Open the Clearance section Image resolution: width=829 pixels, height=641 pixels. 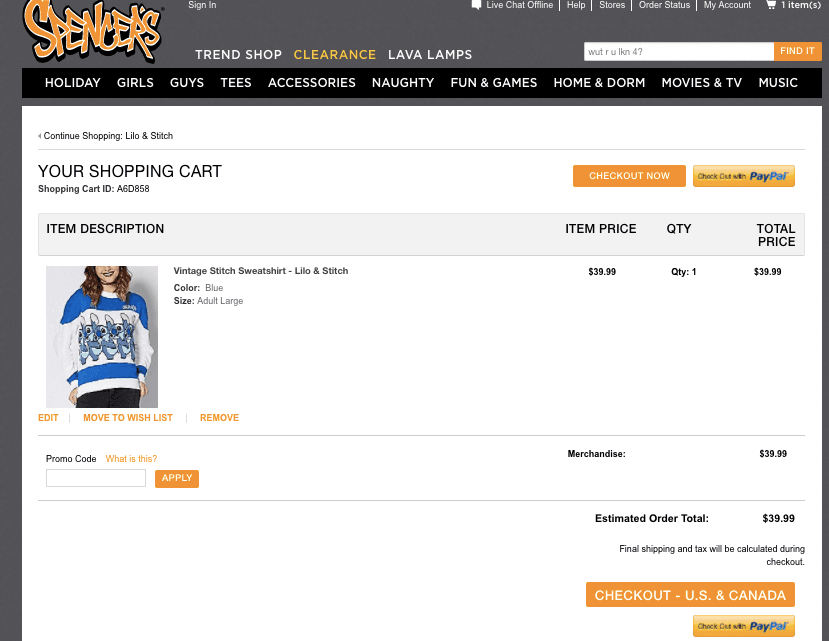335,54
